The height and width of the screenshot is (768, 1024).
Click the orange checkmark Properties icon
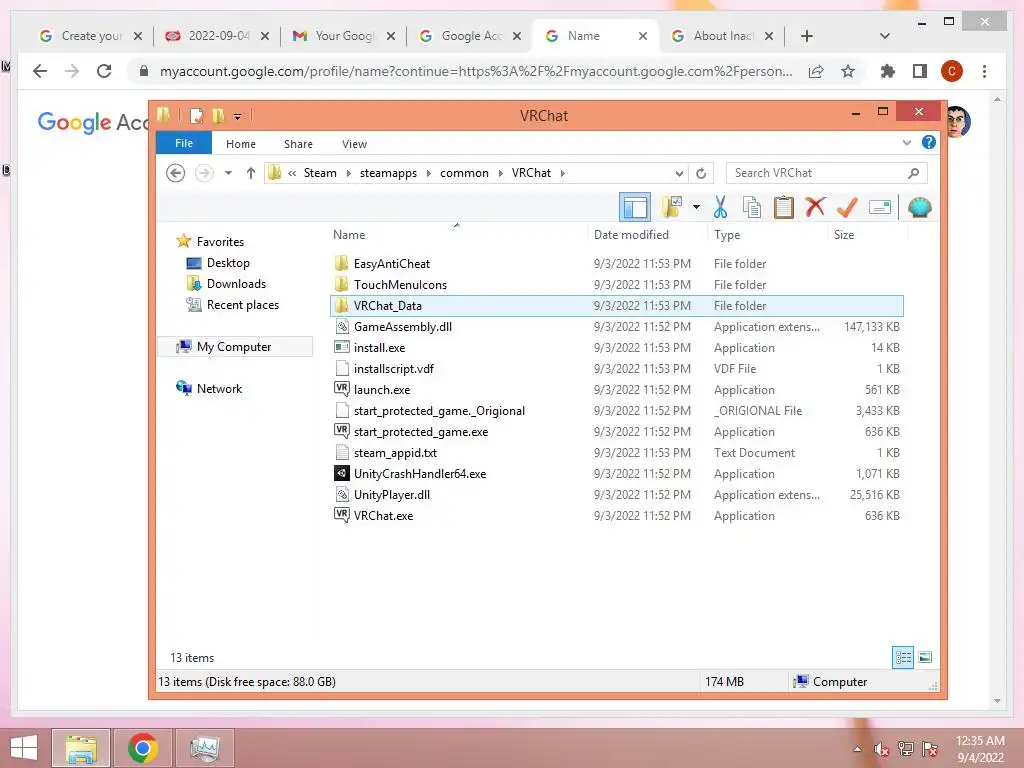(x=847, y=208)
